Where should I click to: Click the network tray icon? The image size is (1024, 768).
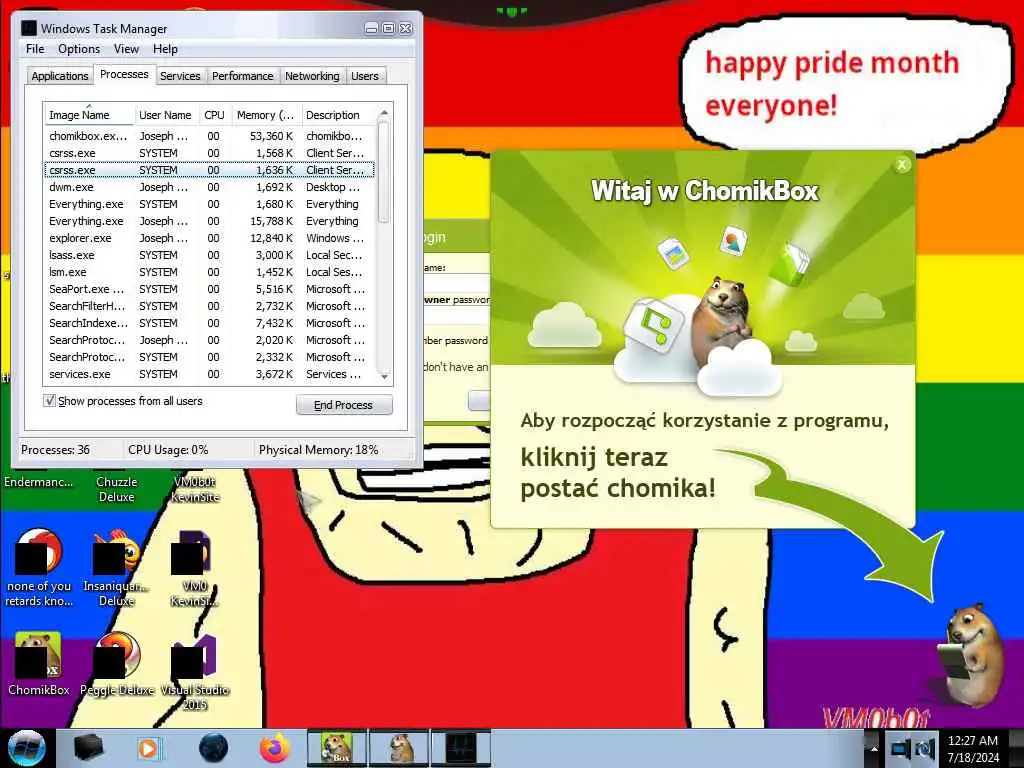[x=901, y=748]
